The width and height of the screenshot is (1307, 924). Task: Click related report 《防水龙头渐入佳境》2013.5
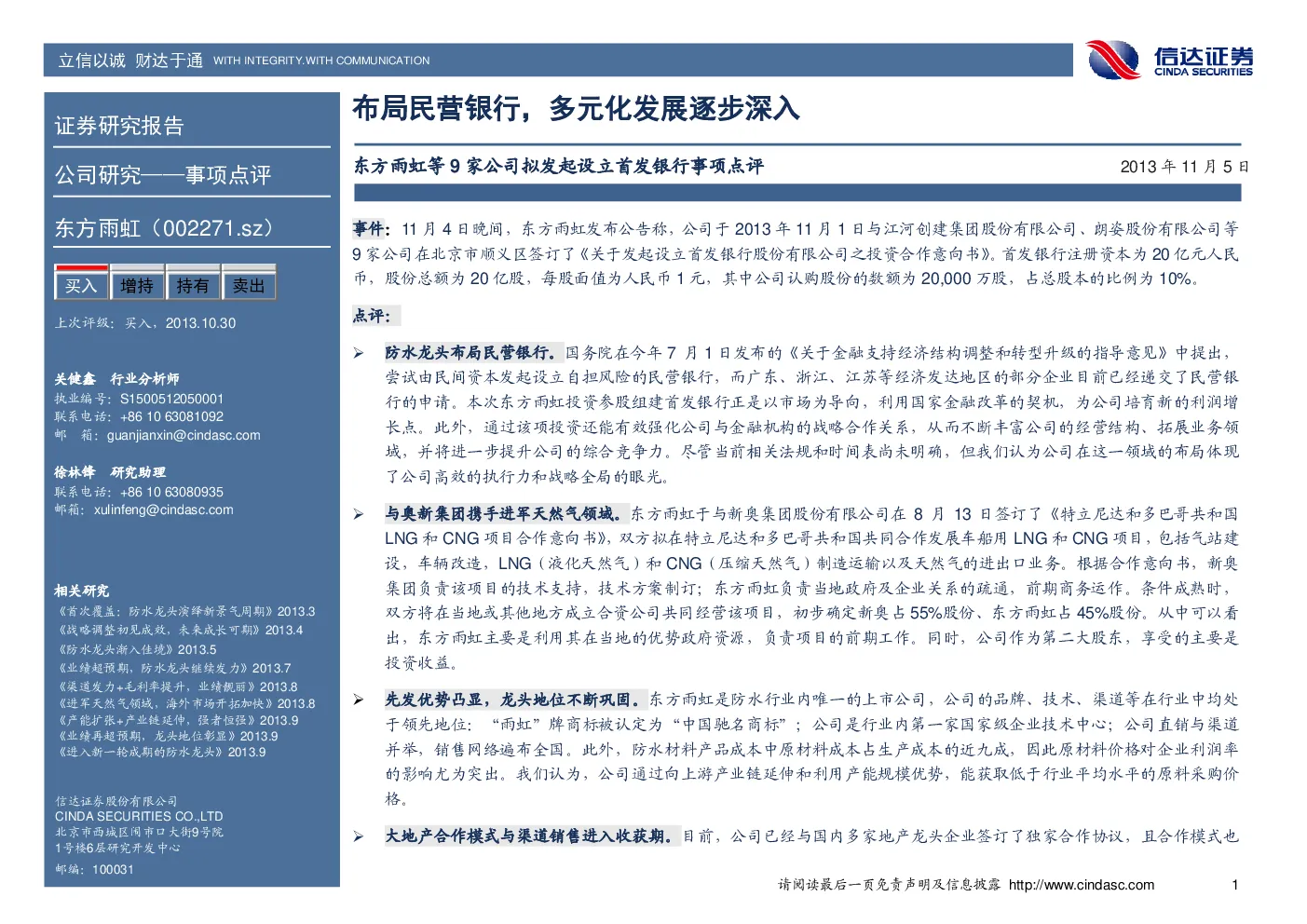[137, 649]
